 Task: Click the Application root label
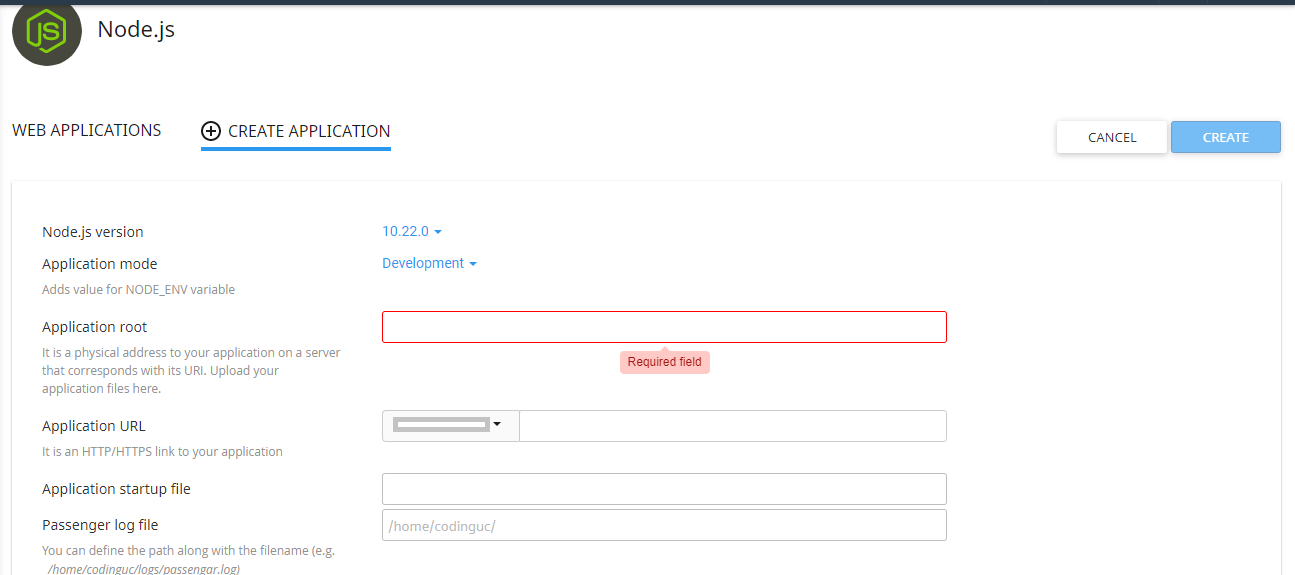[x=94, y=327]
